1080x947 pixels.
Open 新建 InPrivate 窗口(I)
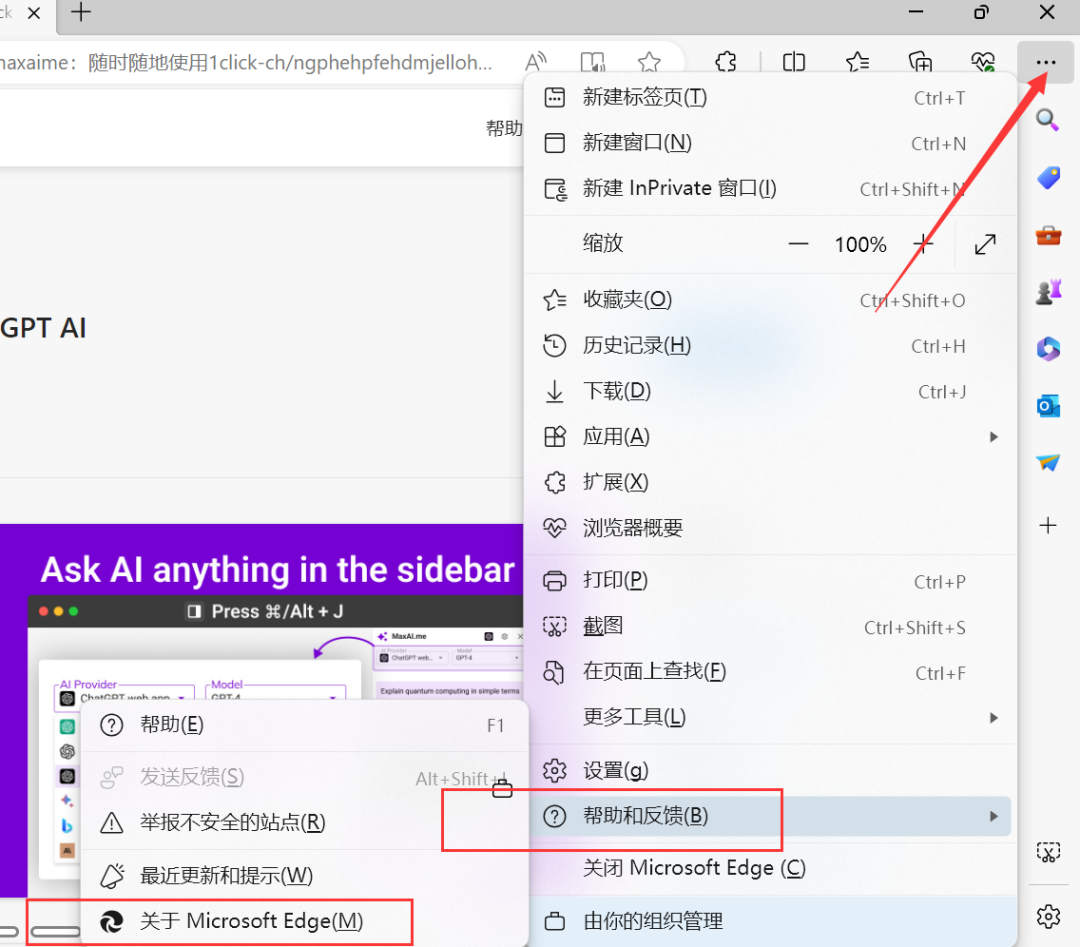(x=770, y=189)
